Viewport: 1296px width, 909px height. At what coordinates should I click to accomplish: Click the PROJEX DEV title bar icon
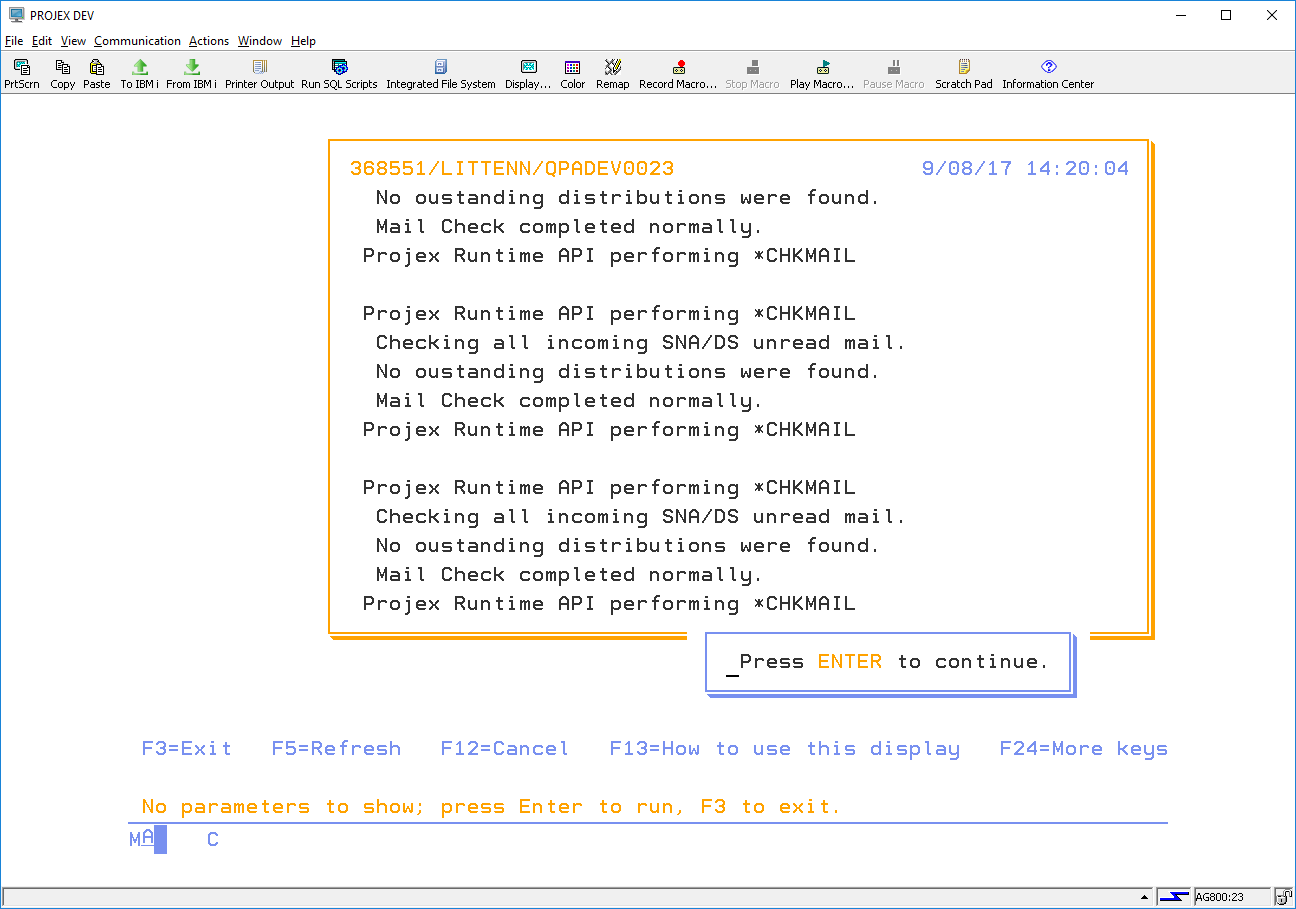coord(16,15)
